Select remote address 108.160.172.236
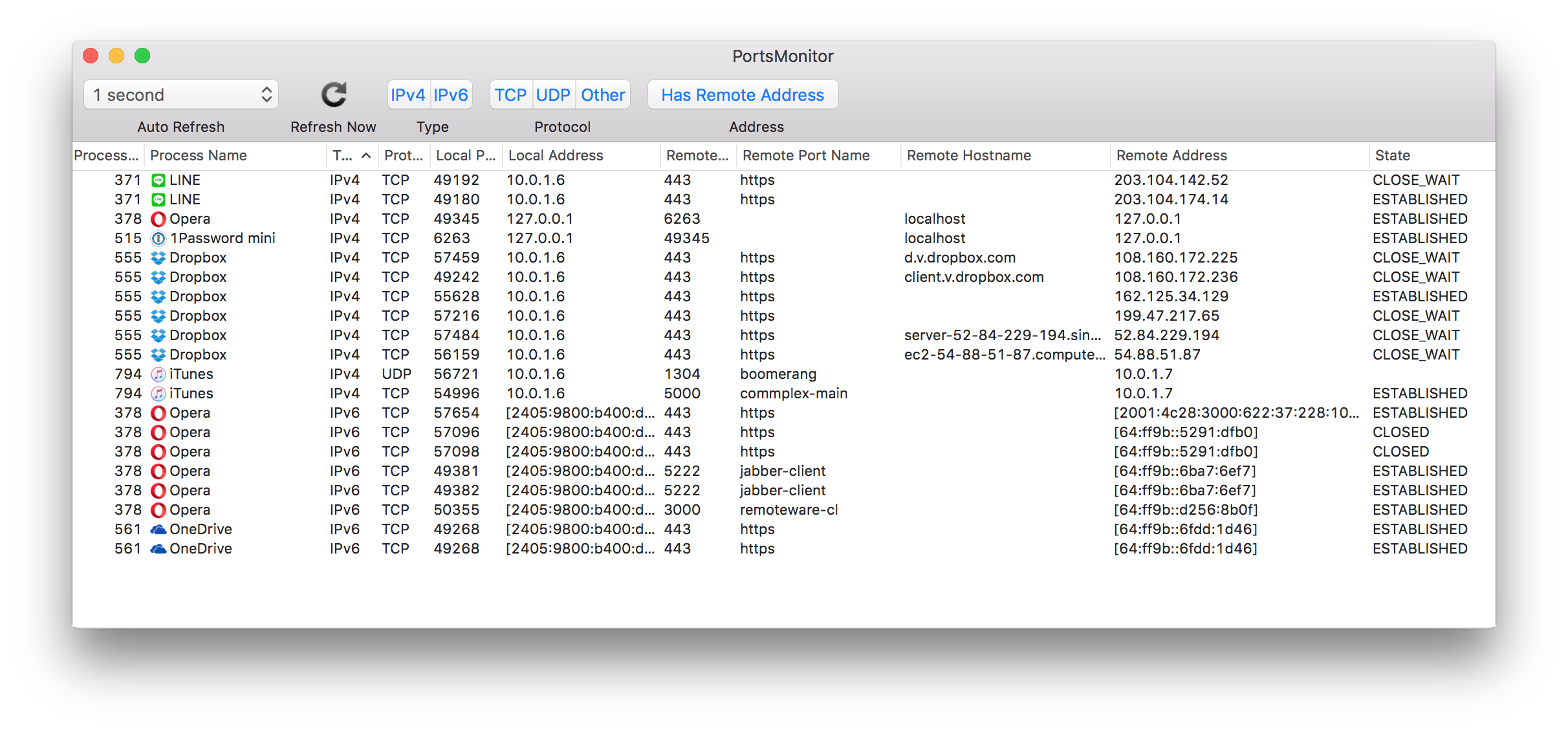This screenshot has width=1568, height=732. click(x=1175, y=277)
